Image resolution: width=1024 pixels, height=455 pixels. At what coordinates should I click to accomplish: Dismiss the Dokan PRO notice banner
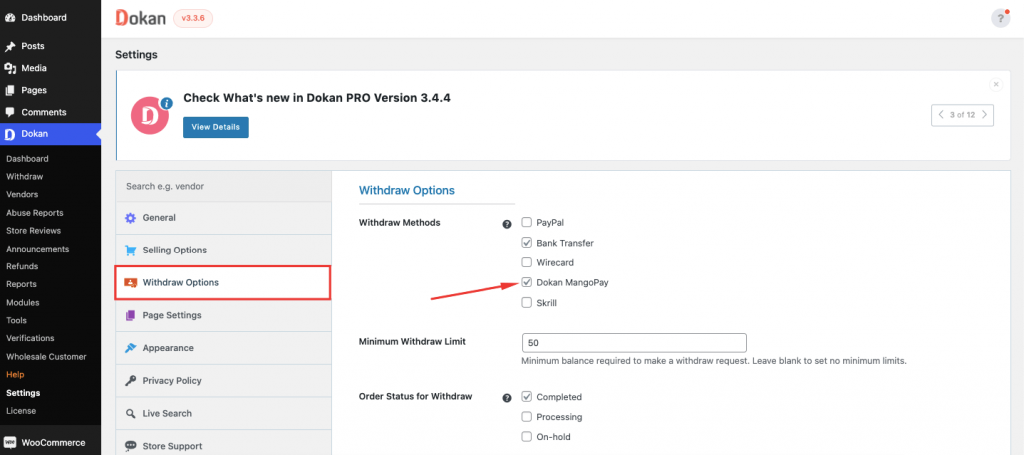pyautogui.click(x=996, y=84)
